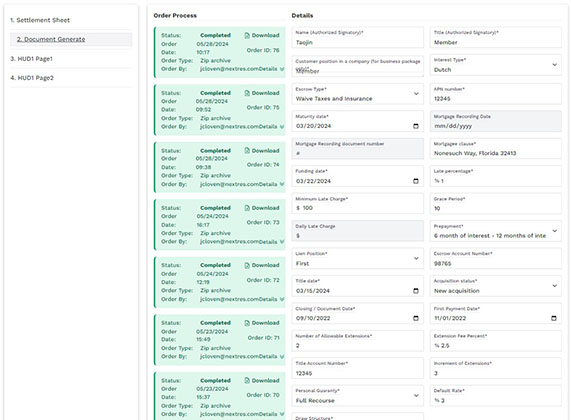
Task: Click the Daily Late Charge field
Action: (x=358, y=231)
